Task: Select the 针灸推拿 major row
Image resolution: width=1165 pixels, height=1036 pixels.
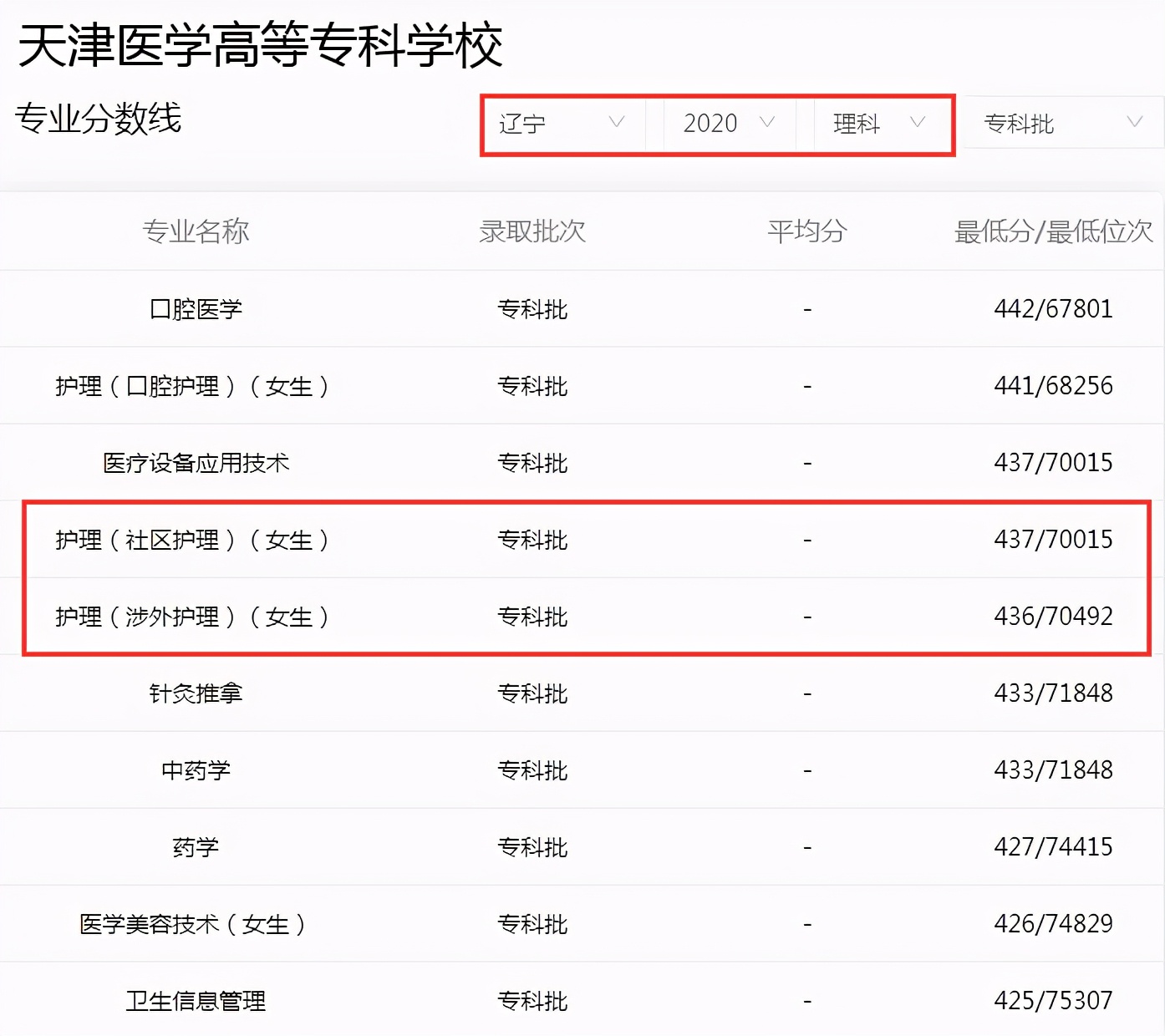Action: click(196, 693)
